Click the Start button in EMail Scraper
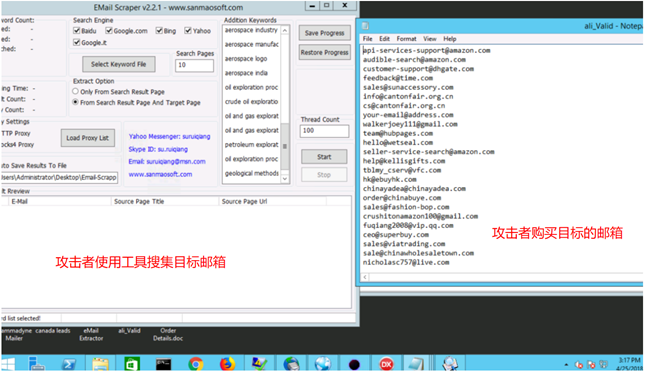This screenshot has height=373, width=645. 324,157
